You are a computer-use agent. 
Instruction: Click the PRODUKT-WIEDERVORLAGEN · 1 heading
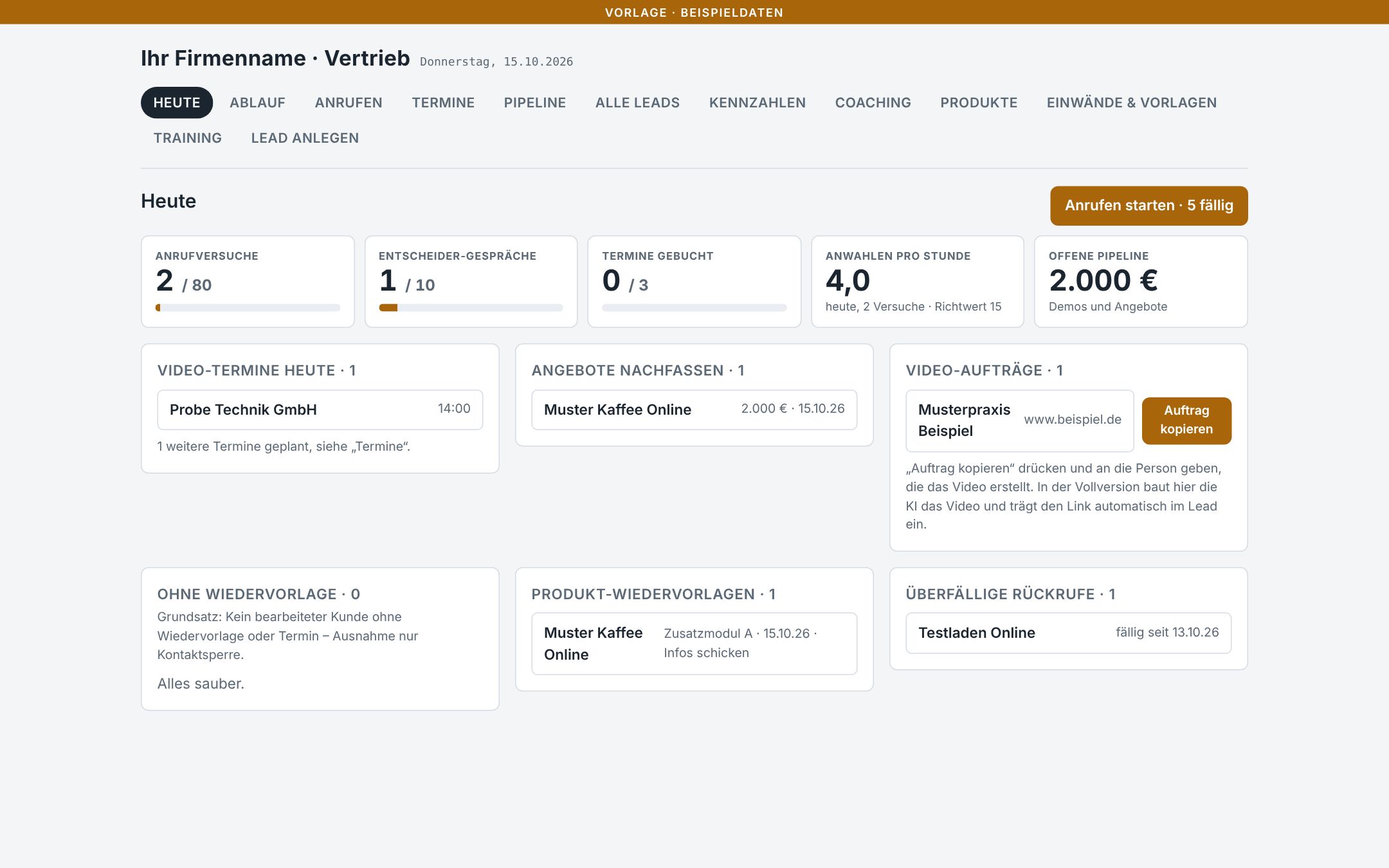(x=653, y=595)
